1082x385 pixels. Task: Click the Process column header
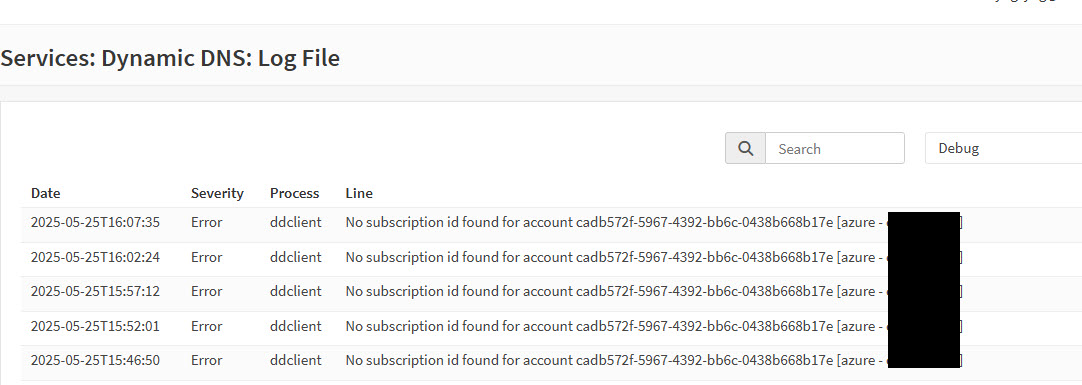295,193
